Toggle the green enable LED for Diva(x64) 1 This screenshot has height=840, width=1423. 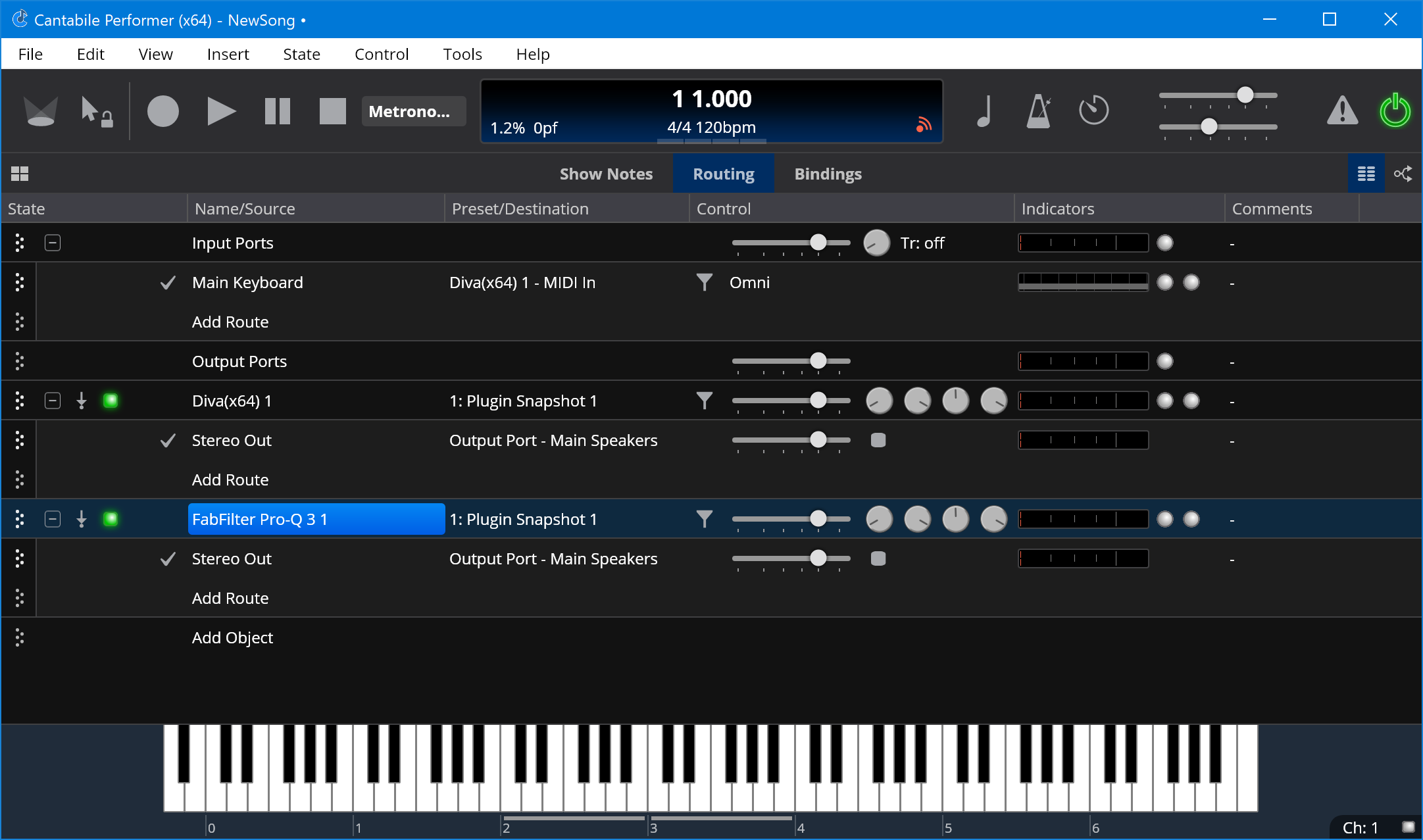[111, 401]
